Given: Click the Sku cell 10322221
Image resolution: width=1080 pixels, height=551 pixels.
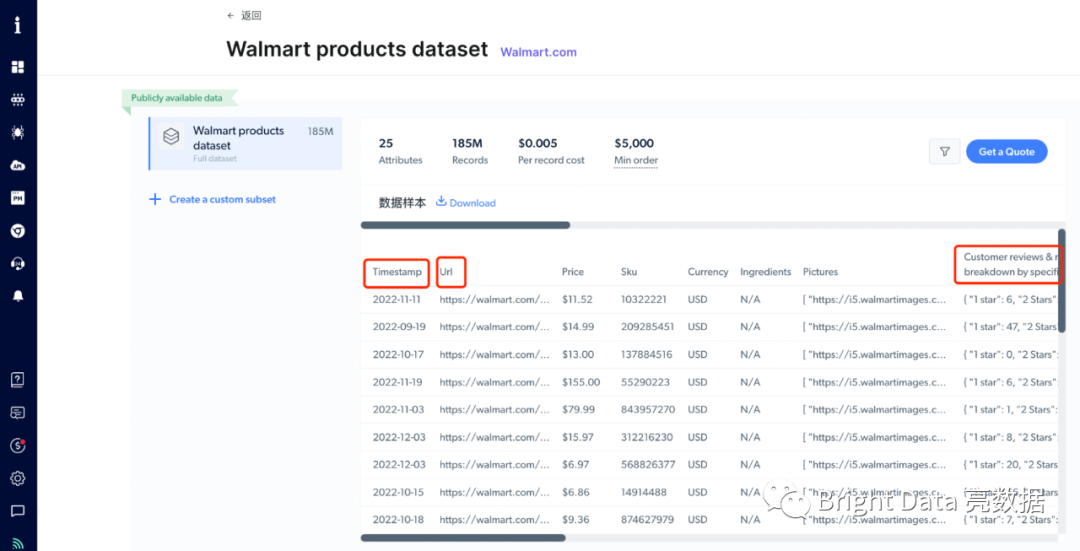Looking at the screenshot, I should tap(643, 300).
